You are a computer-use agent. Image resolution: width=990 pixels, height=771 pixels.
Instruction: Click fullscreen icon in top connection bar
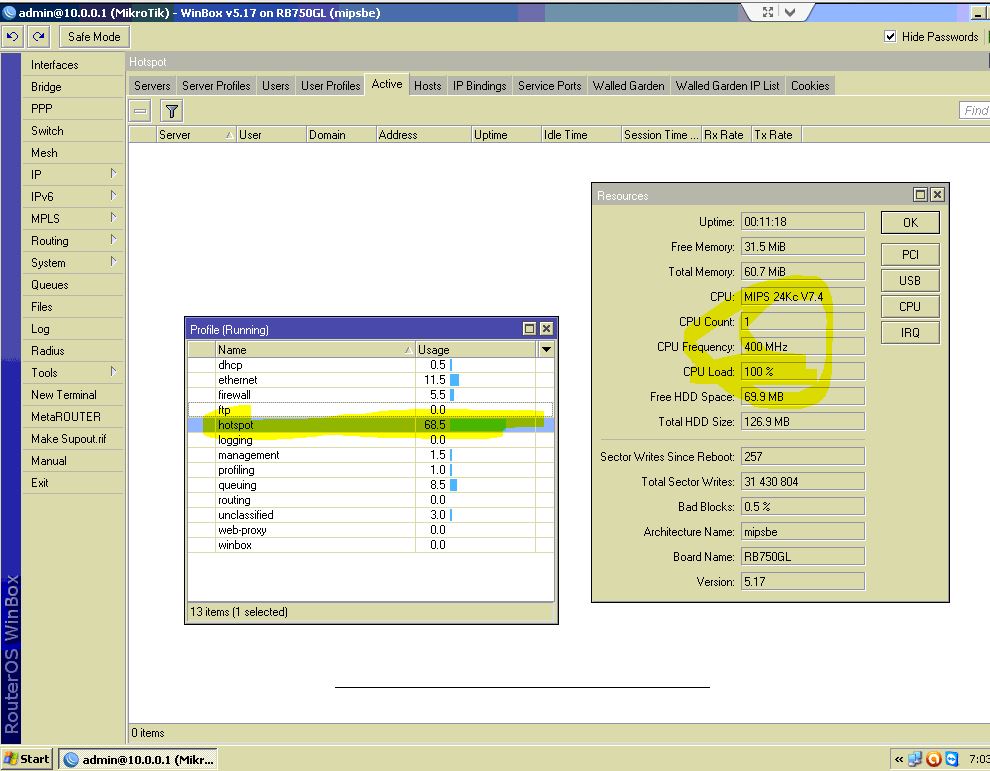pos(768,12)
